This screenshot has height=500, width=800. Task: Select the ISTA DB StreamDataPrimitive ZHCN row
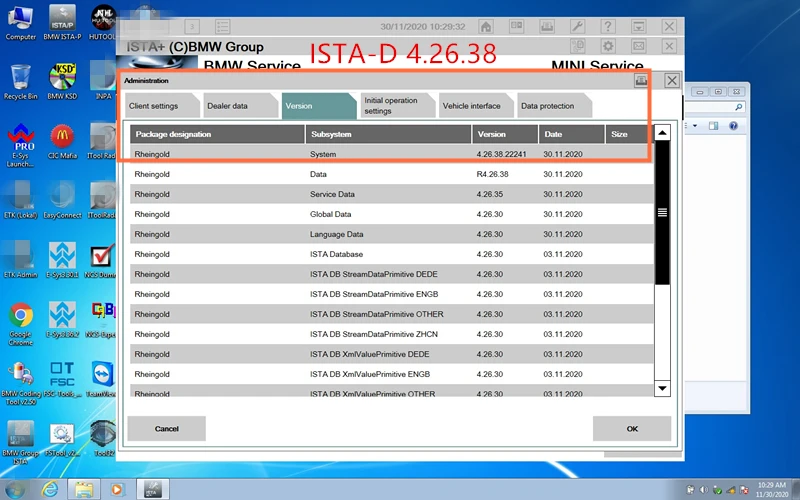(392, 334)
